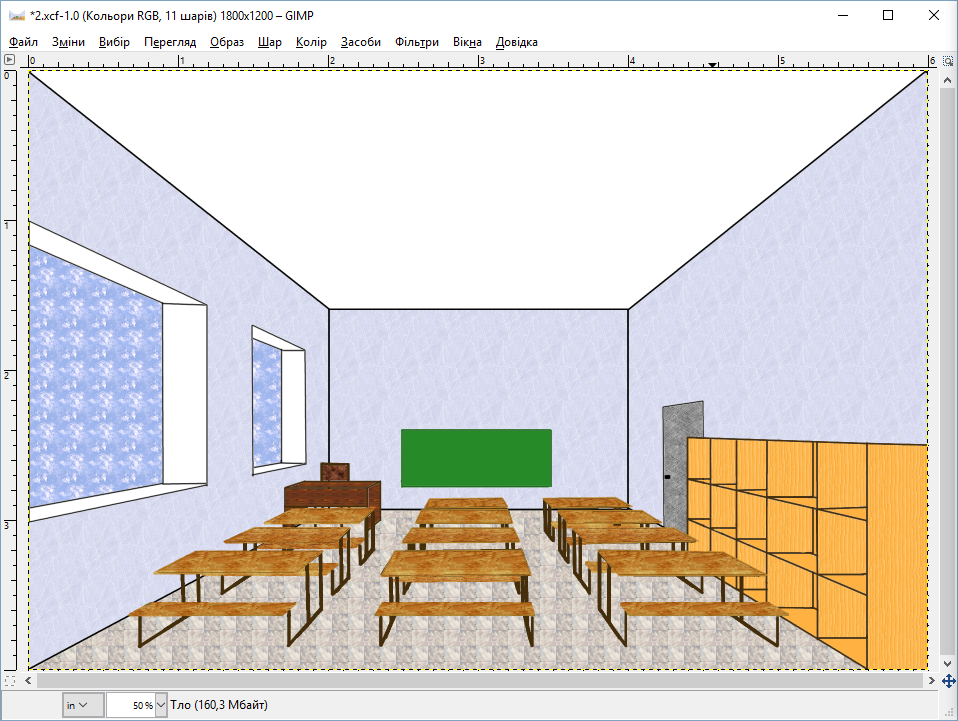Viewport: 958px width, 721px height.
Task: Click the vertical ruler on the left
Action: [9, 370]
